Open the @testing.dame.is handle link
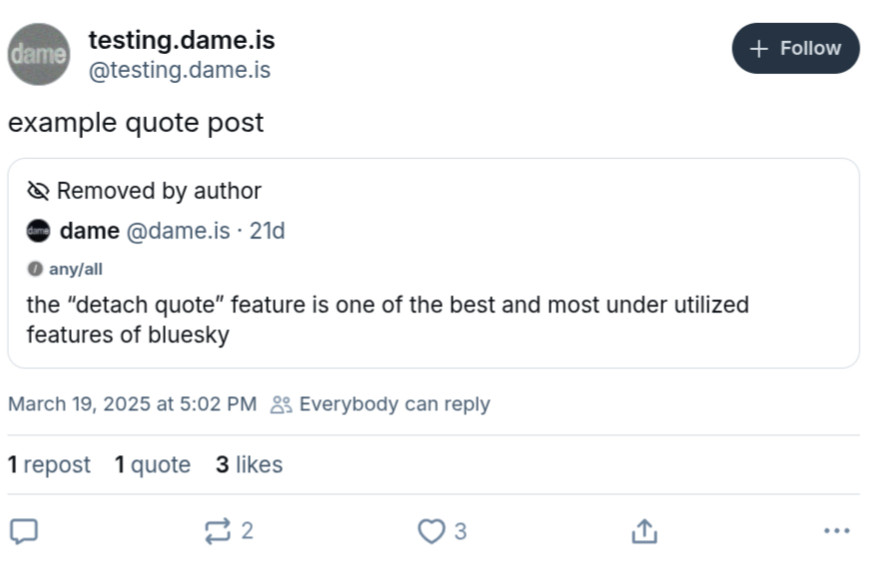Image resolution: width=883 pixels, height=568 pixels. (x=179, y=71)
